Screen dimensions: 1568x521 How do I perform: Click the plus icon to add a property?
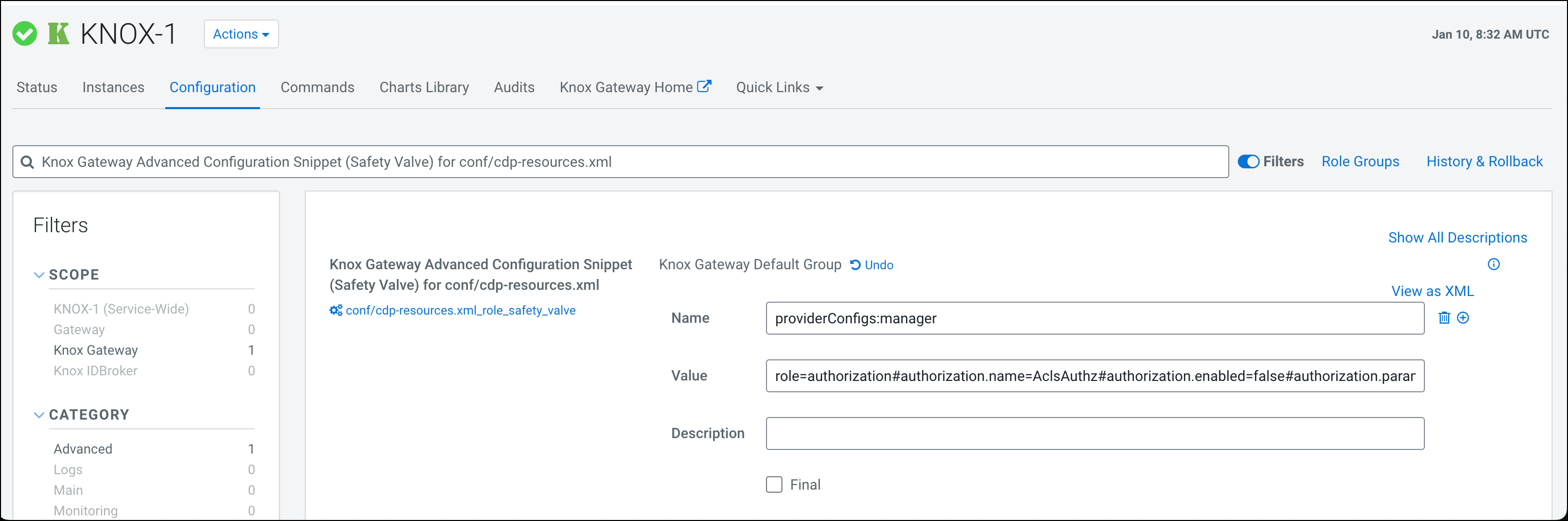tap(1464, 318)
